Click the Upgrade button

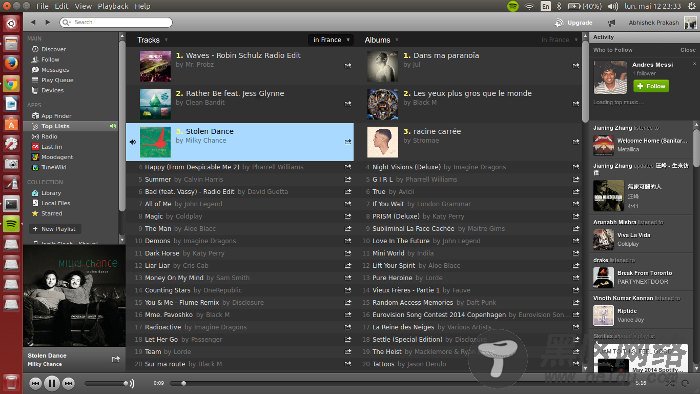point(574,22)
